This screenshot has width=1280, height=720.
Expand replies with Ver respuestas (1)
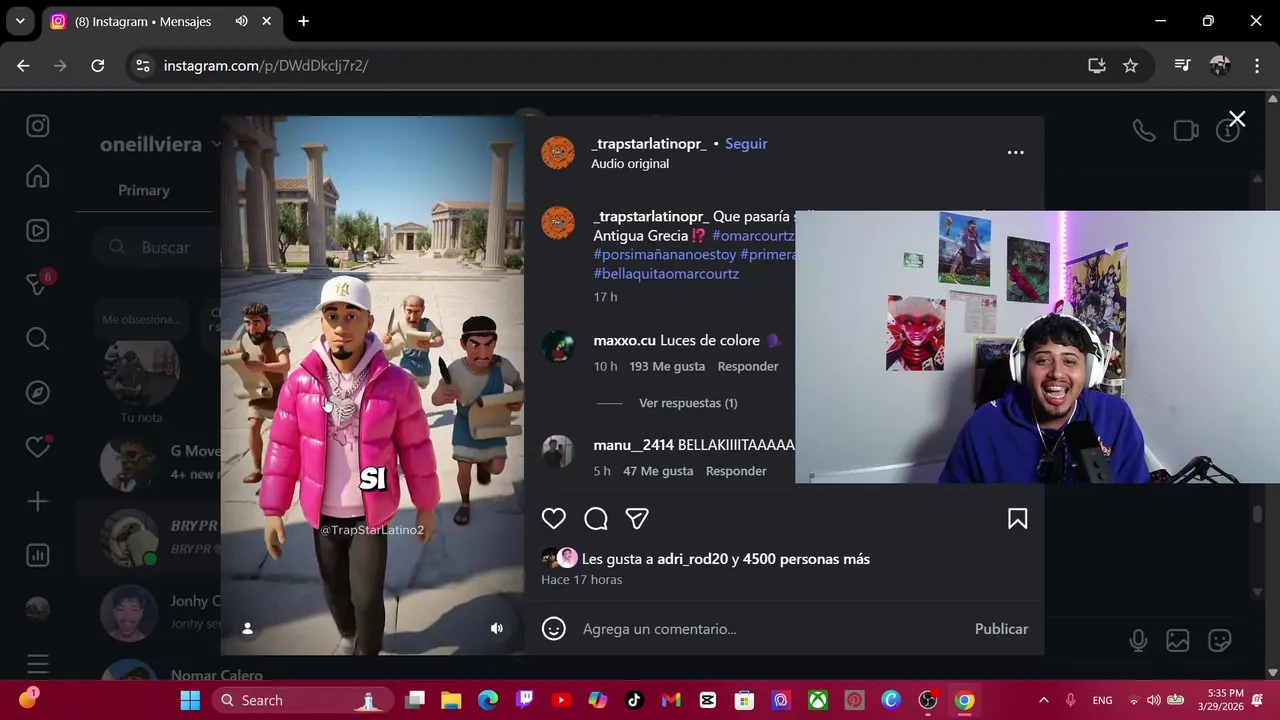click(688, 403)
